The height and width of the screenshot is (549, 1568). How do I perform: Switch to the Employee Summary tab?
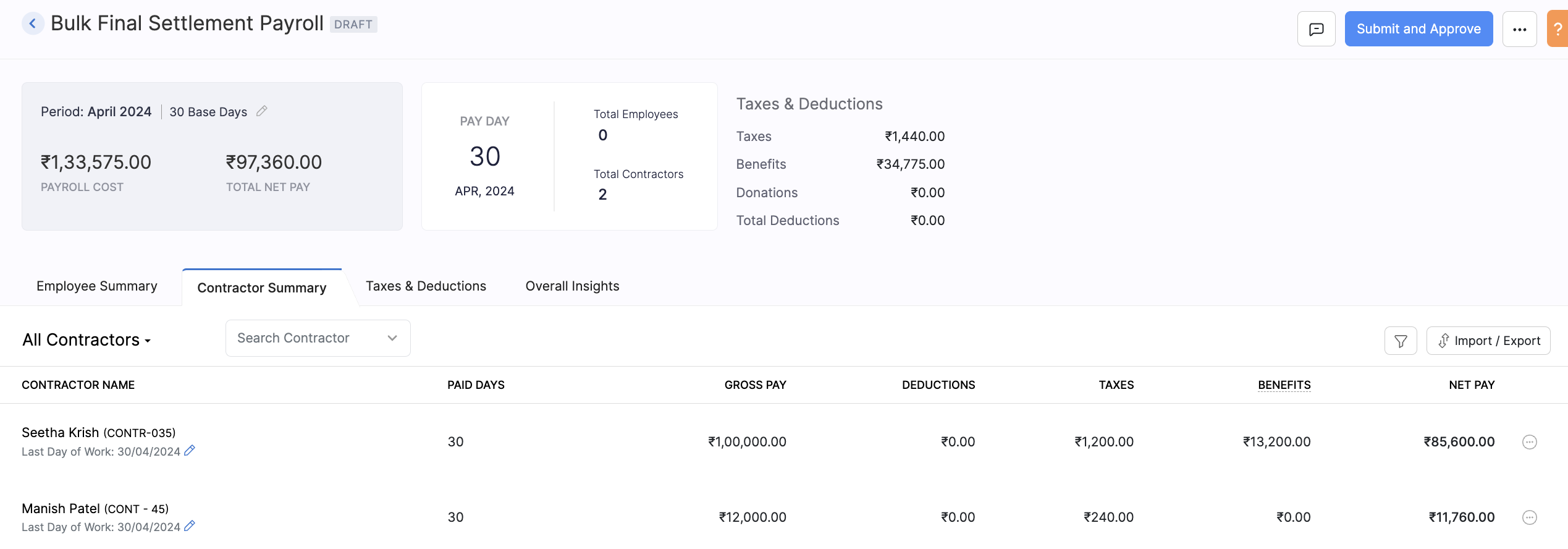(97, 286)
